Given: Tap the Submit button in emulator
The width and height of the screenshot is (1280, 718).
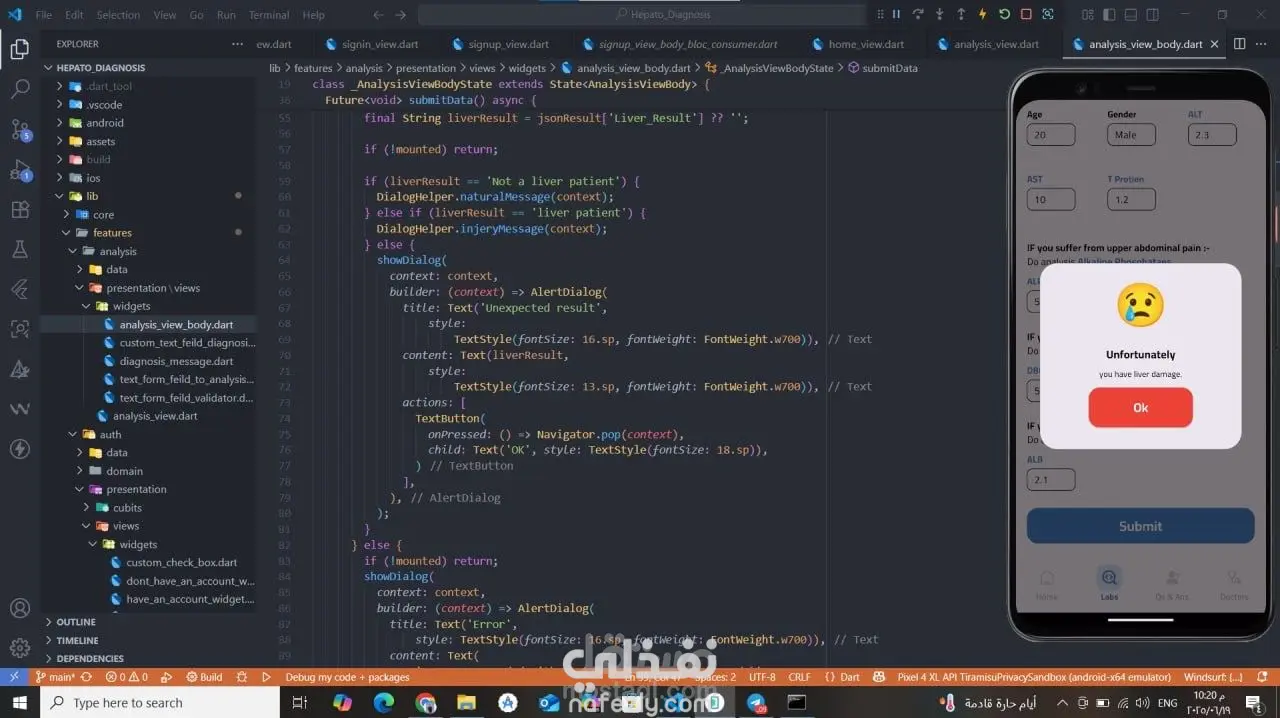Looking at the screenshot, I should click(x=1140, y=526).
